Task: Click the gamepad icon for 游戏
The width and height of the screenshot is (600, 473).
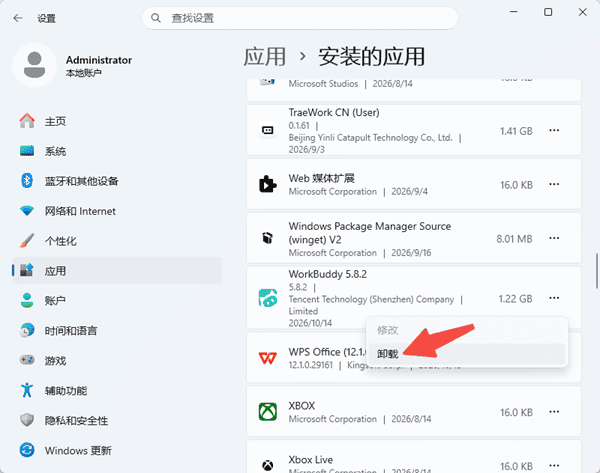Action: pyautogui.click(x=27, y=360)
